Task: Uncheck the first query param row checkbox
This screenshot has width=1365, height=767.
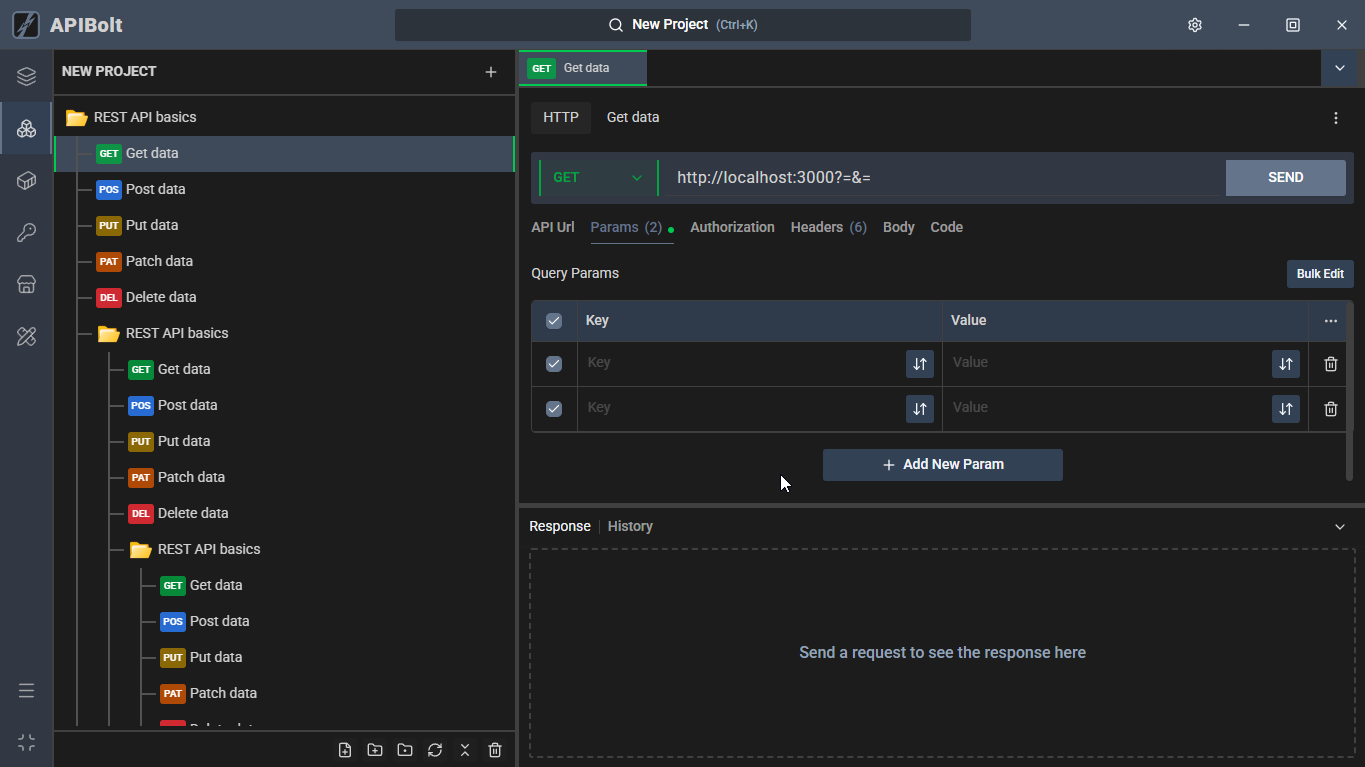Action: 554,364
